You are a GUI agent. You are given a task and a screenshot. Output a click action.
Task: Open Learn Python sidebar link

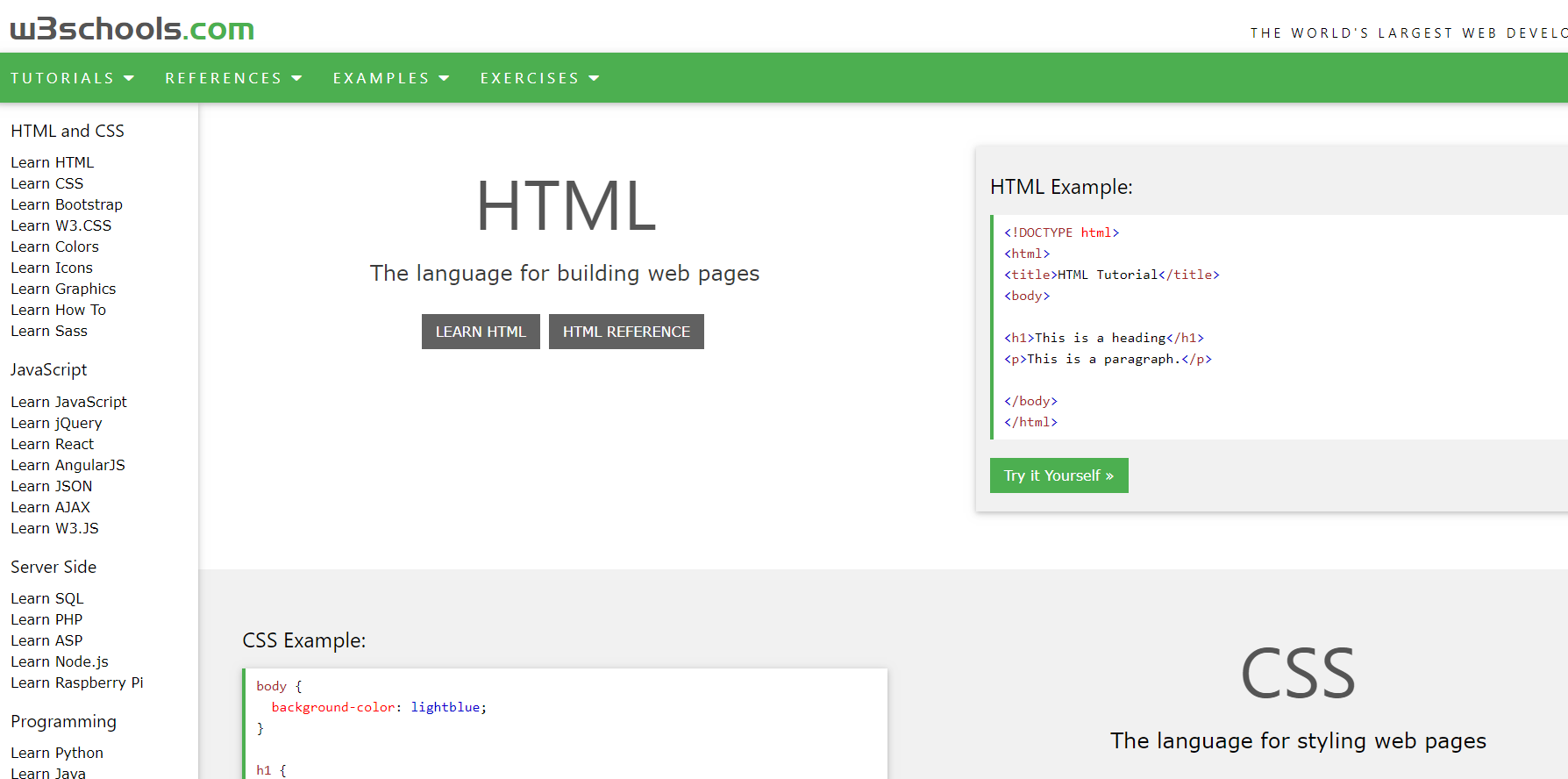point(57,753)
